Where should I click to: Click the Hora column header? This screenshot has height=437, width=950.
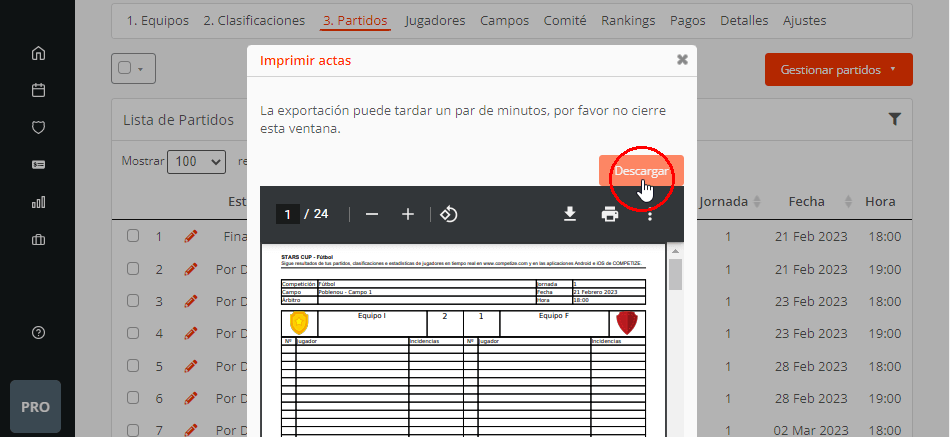point(880,202)
